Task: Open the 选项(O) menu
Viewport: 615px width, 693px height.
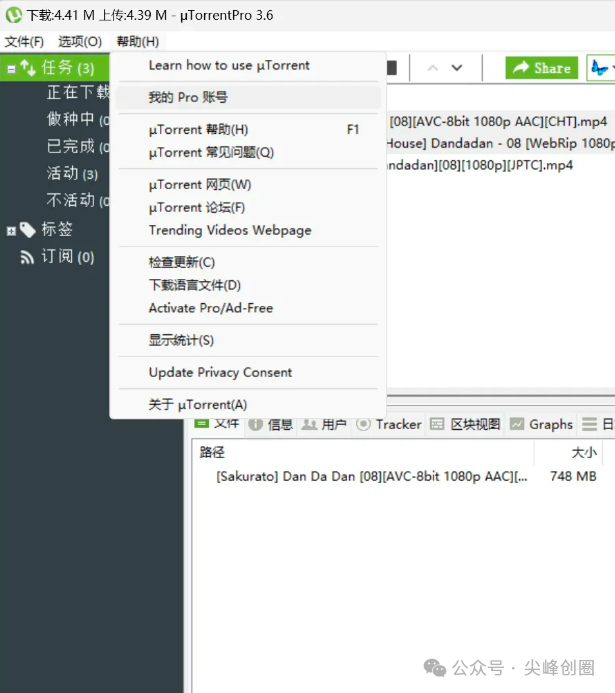Action: (80, 42)
